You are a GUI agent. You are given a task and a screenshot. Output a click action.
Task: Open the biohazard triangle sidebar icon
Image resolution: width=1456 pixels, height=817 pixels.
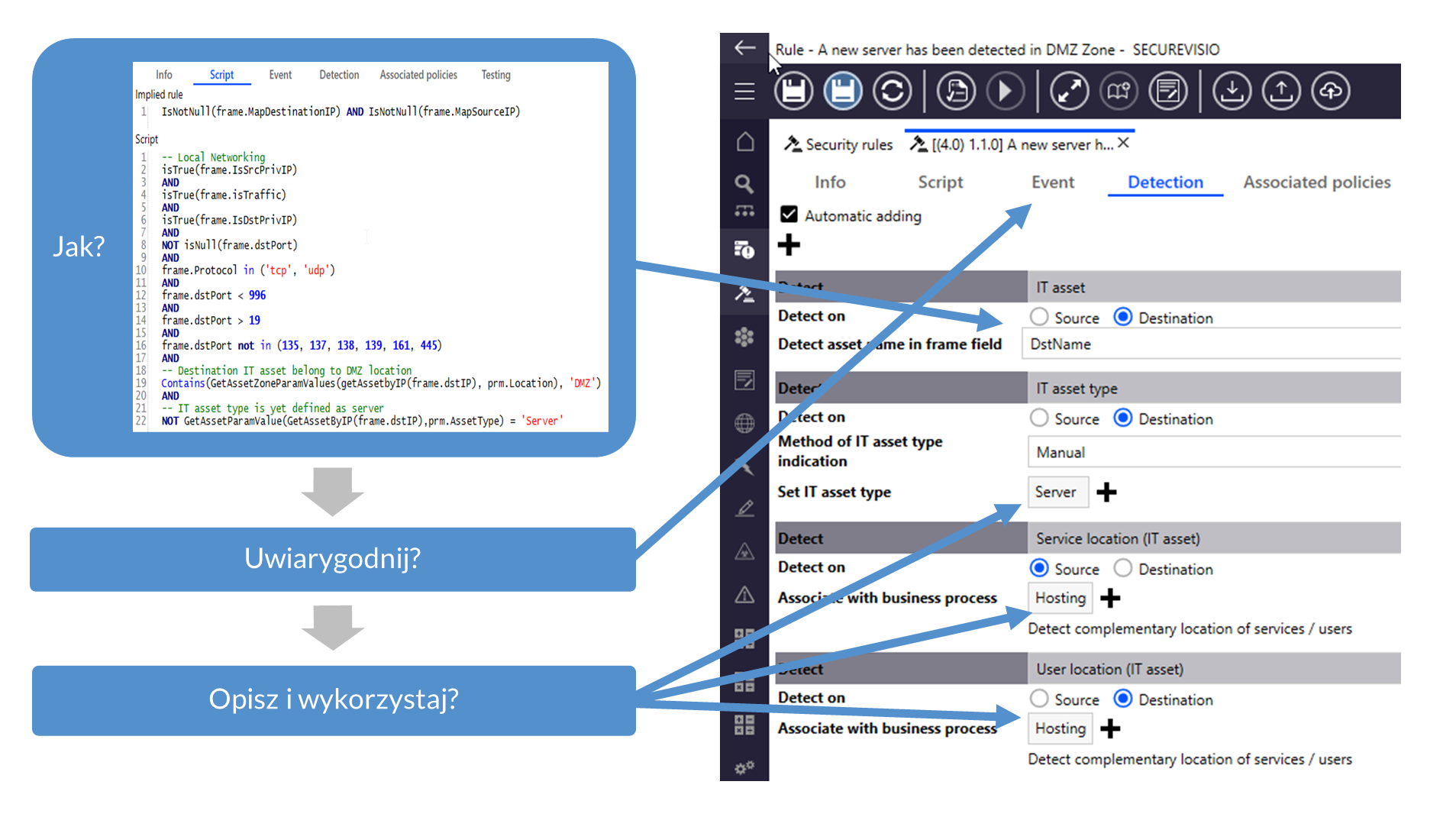[744, 551]
